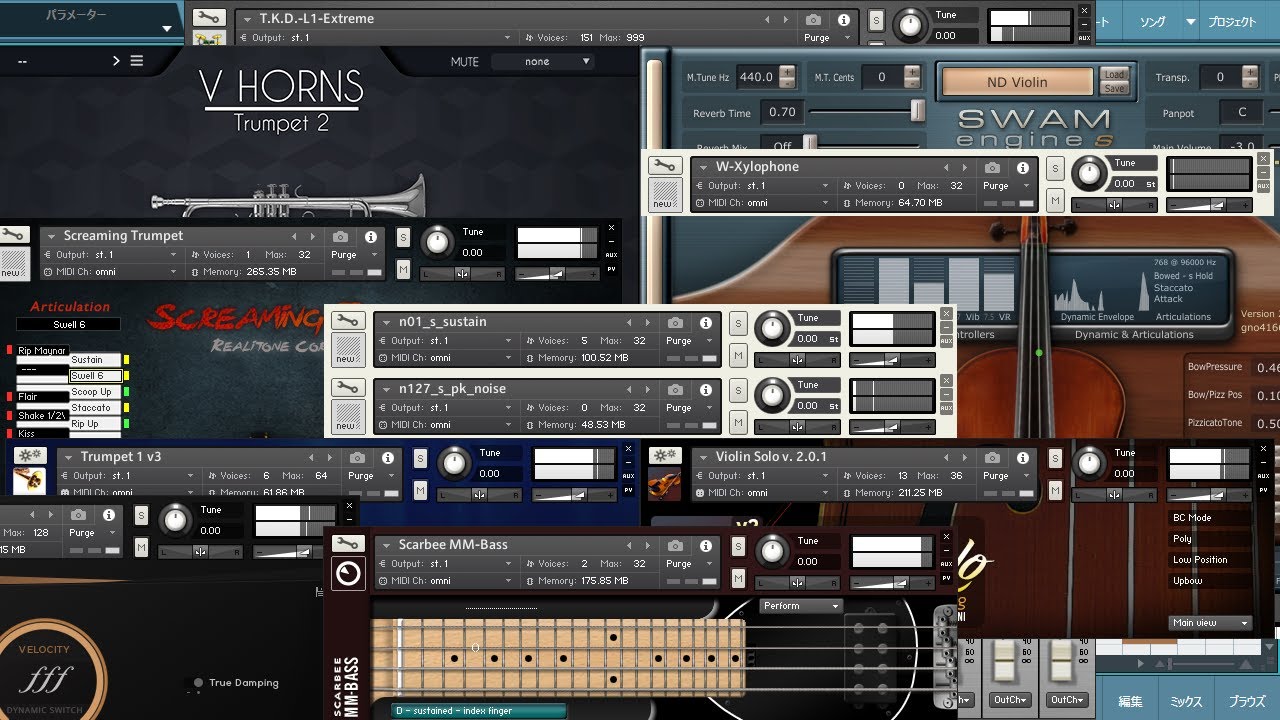Open wrench edit mode for Screaming Trumpet
Screen dimensions: 1280x720
(x=15, y=235)
